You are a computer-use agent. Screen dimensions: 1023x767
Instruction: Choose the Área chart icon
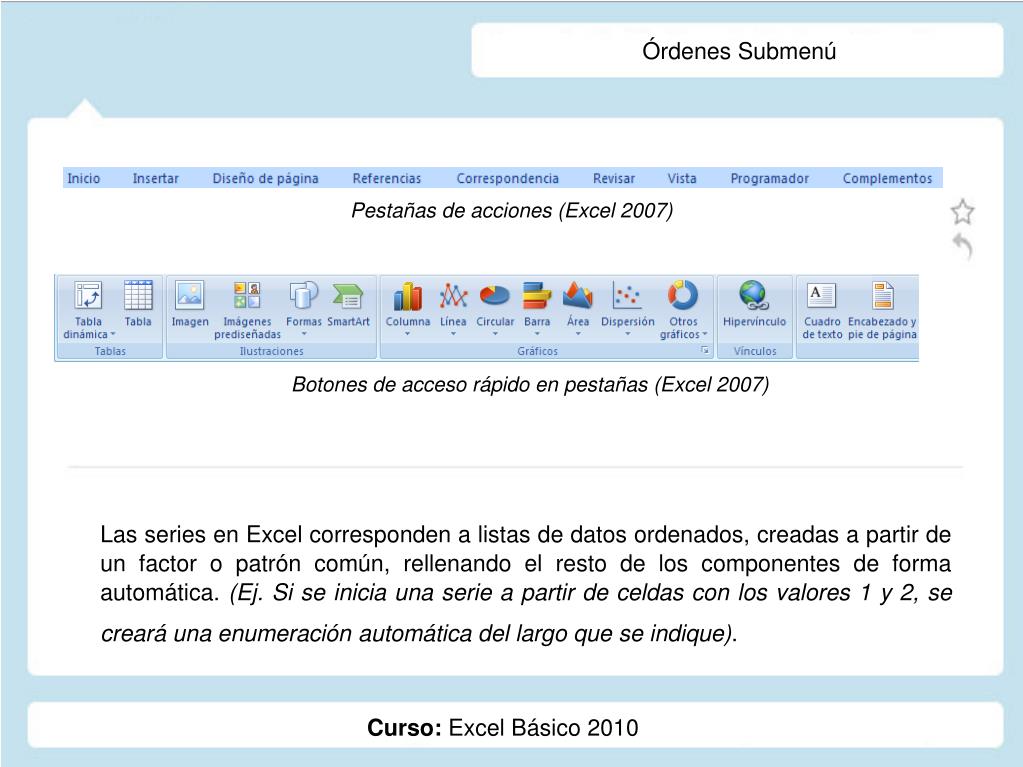(x=578, y=295)
